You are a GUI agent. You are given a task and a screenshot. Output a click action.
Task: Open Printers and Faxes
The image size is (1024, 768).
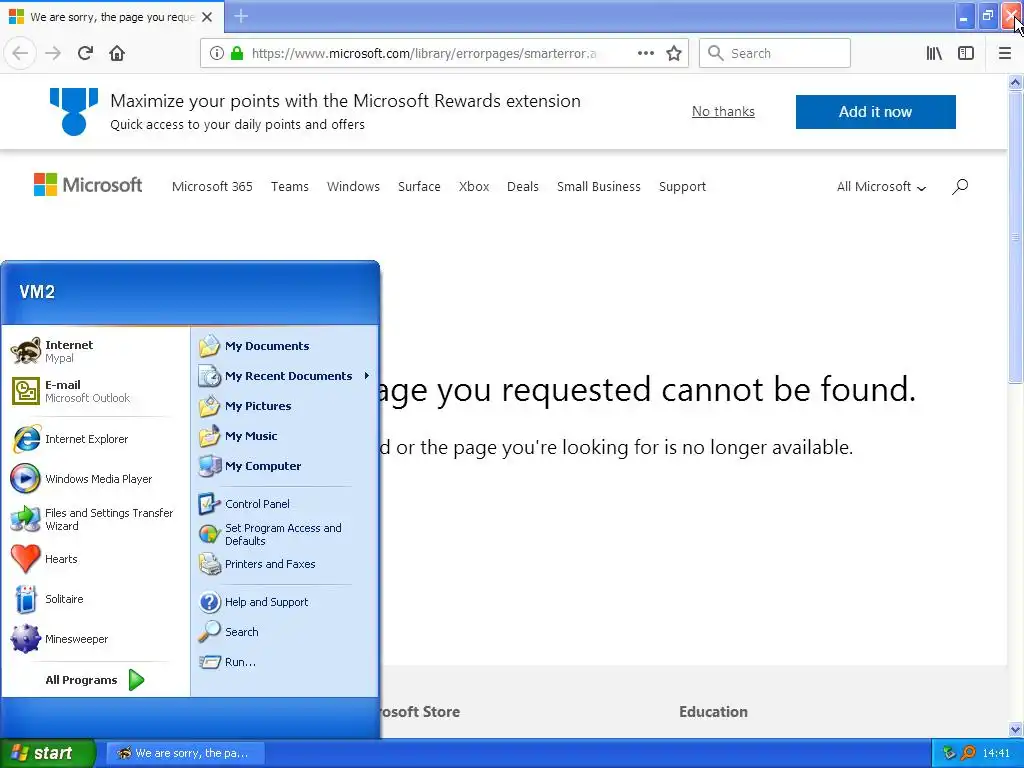coord(285,564)
